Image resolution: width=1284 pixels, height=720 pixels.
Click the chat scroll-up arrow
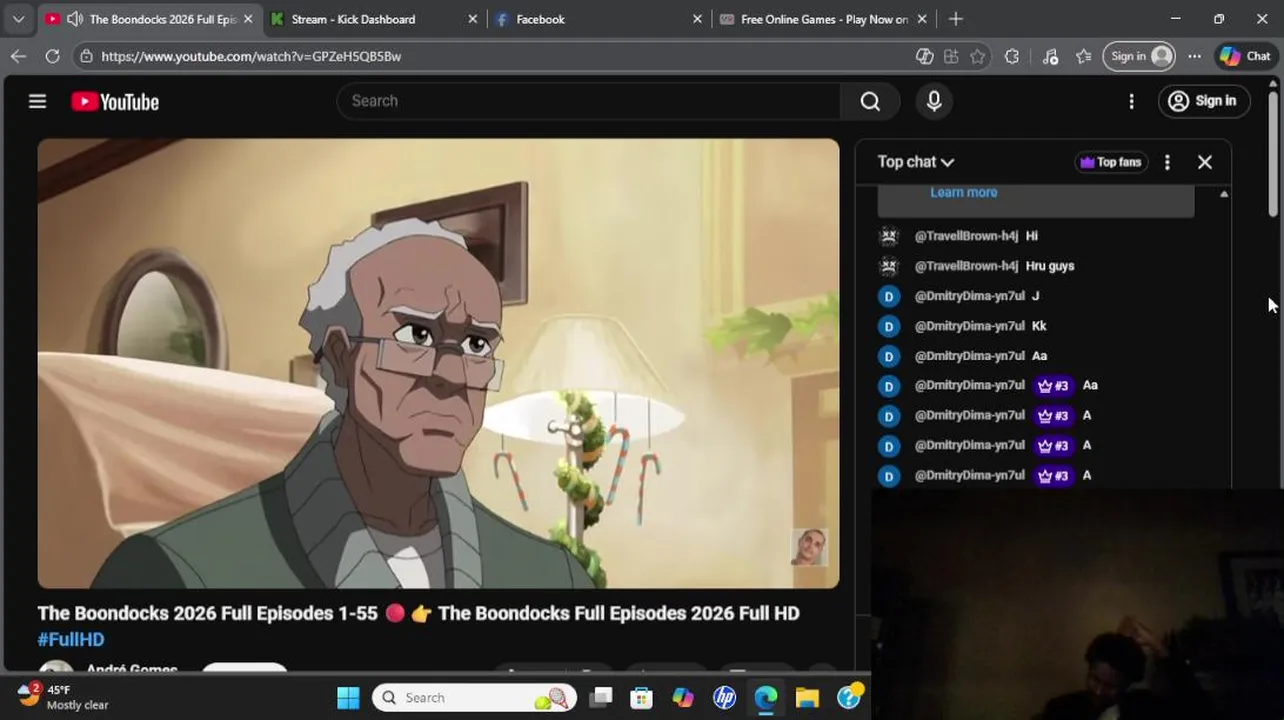pos(1224,194)
